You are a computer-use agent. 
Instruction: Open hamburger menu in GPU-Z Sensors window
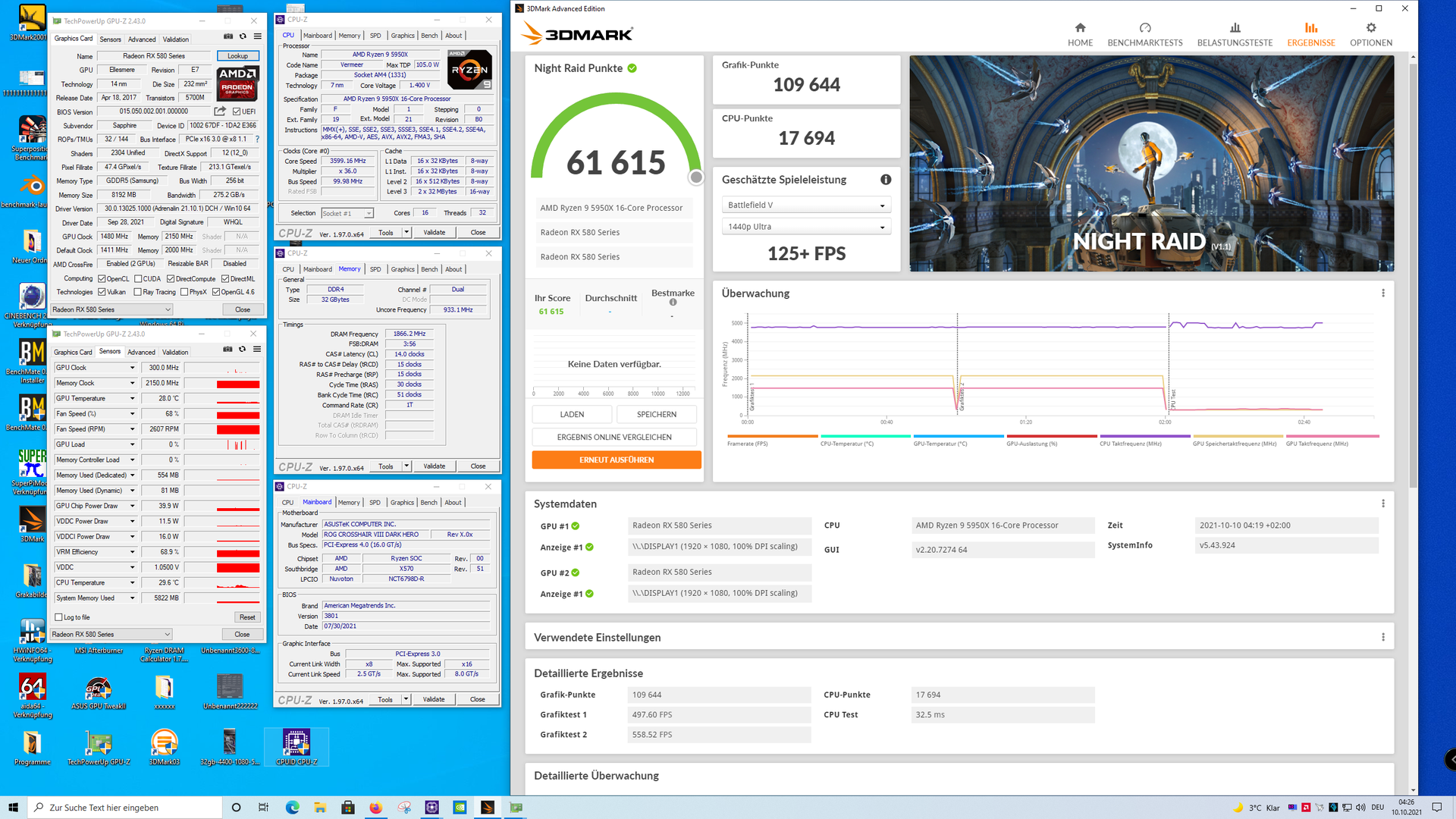point(257,349)
